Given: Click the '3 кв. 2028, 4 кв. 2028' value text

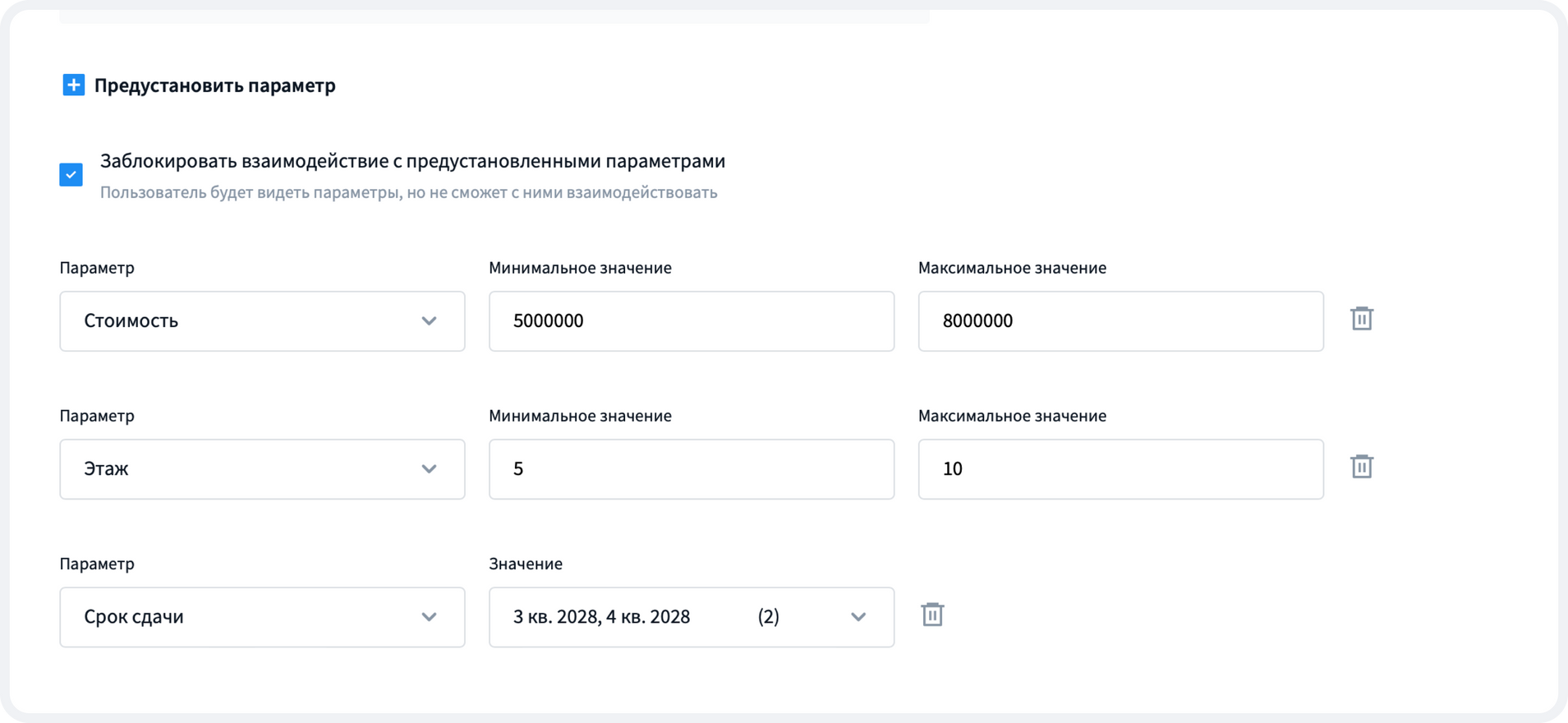Looking at the screenshot, I should pyautogui.click(x=601, y=617).
